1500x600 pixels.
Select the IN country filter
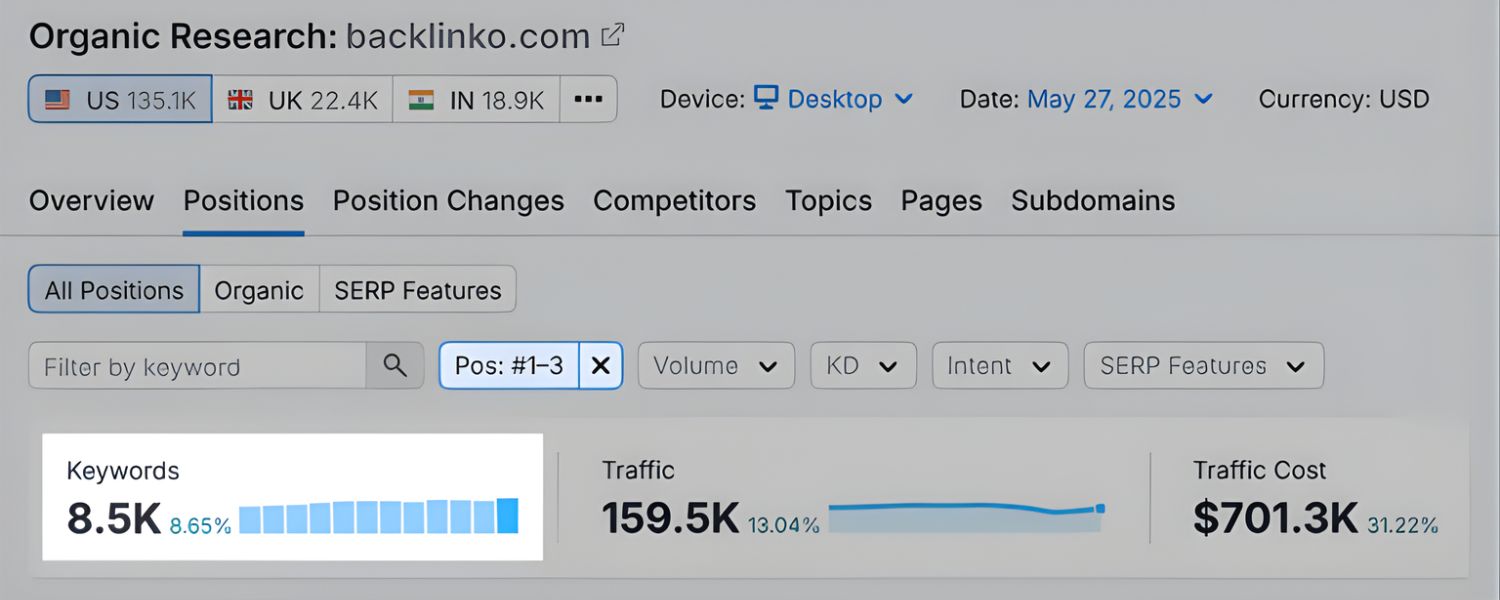(475, 98)
